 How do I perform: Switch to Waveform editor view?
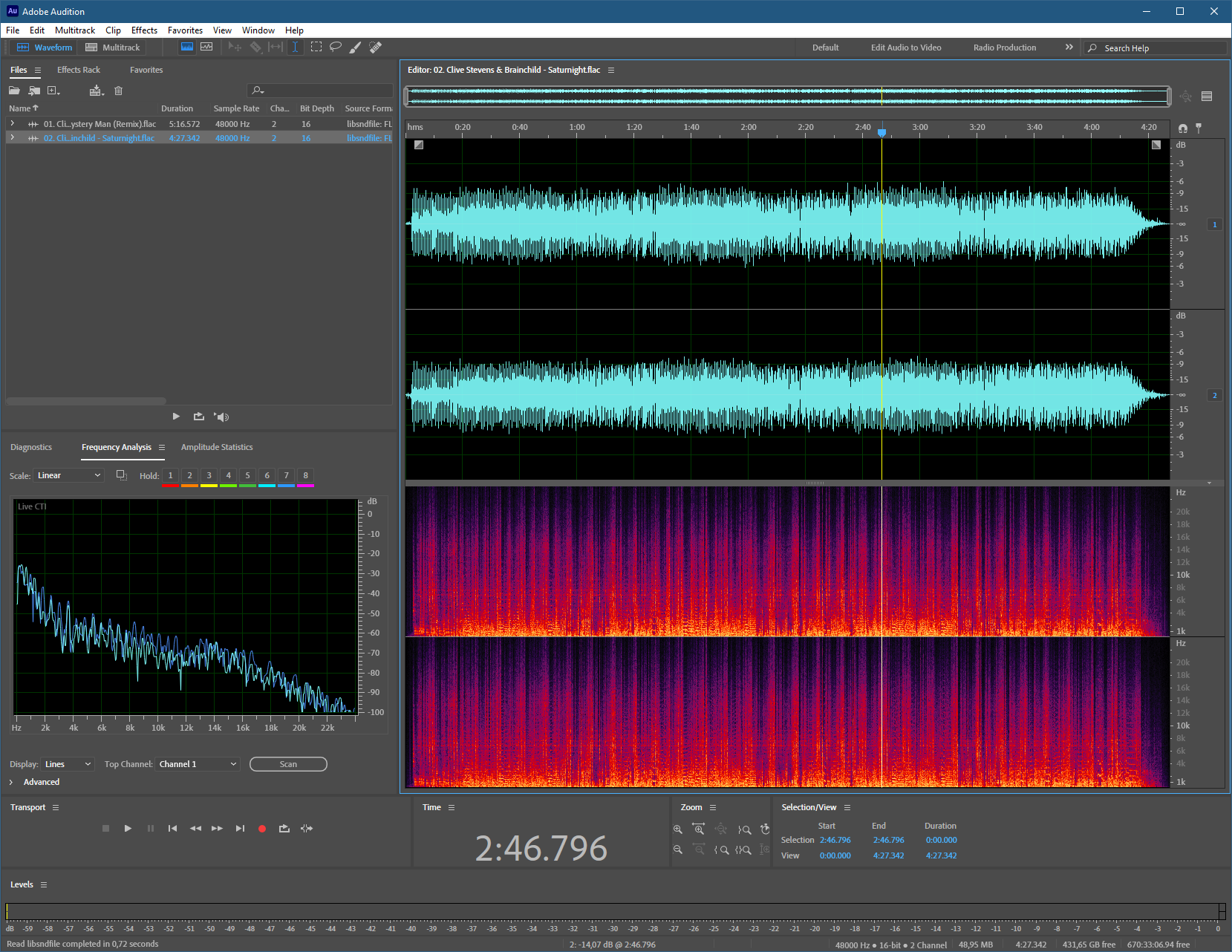click(x=45, y=48)
